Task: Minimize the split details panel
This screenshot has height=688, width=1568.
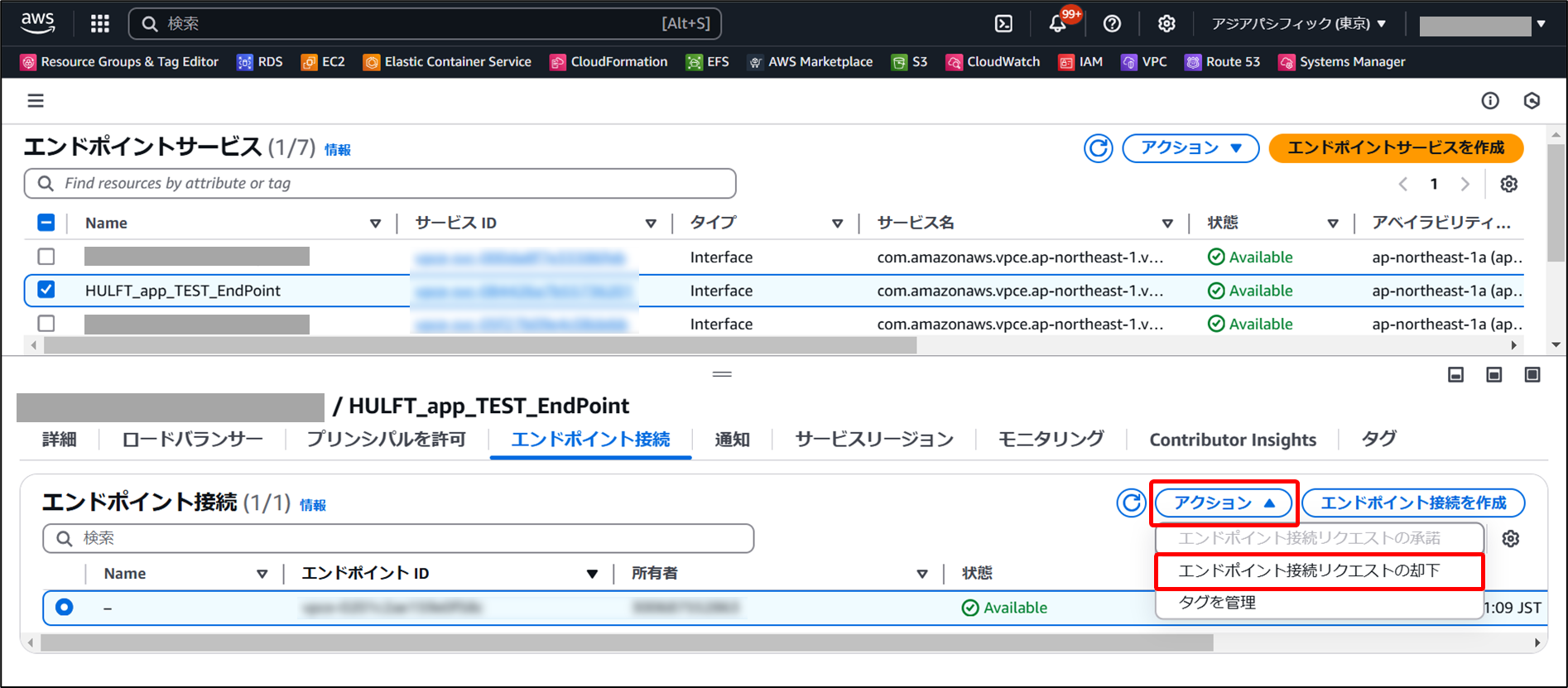Action: click(1456, 375)
